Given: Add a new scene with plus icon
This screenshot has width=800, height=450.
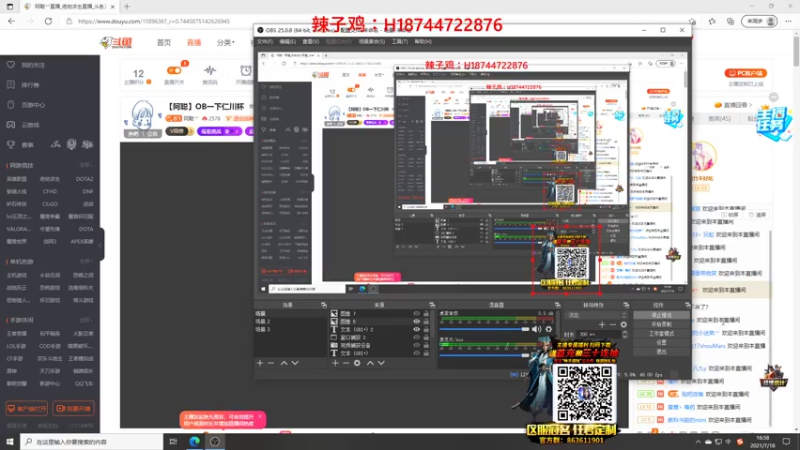Looking at the screenshot, I should 260,363.
